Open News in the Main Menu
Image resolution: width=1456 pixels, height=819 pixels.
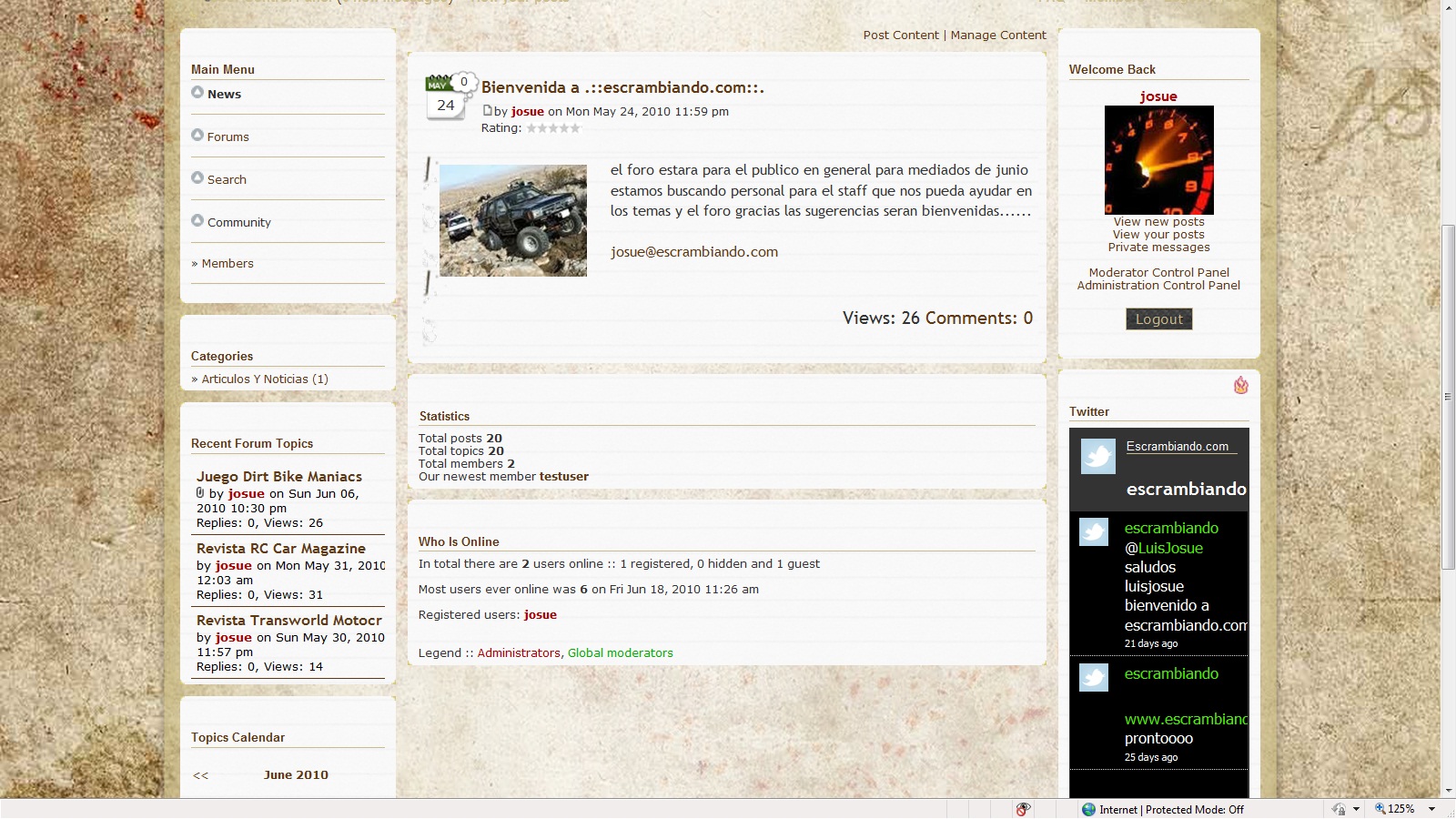[224, 94]
